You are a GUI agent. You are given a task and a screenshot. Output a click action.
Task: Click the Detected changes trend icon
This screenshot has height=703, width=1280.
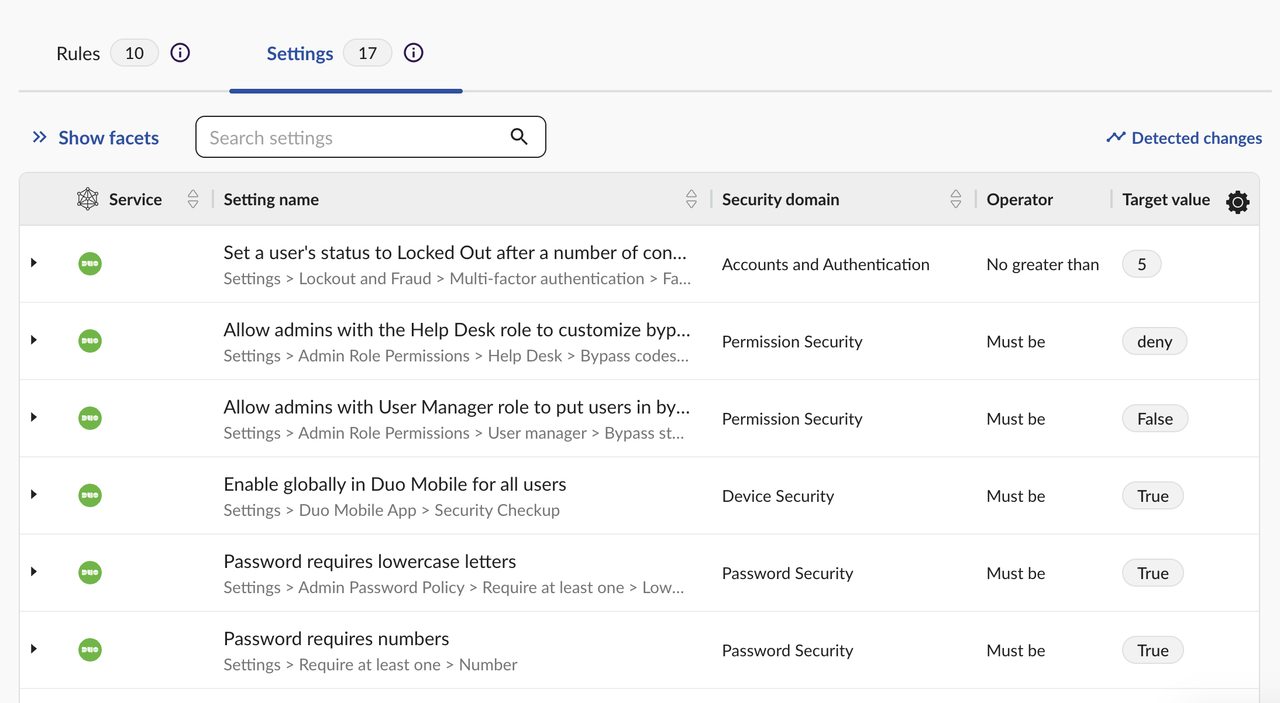pos(1116,138)
